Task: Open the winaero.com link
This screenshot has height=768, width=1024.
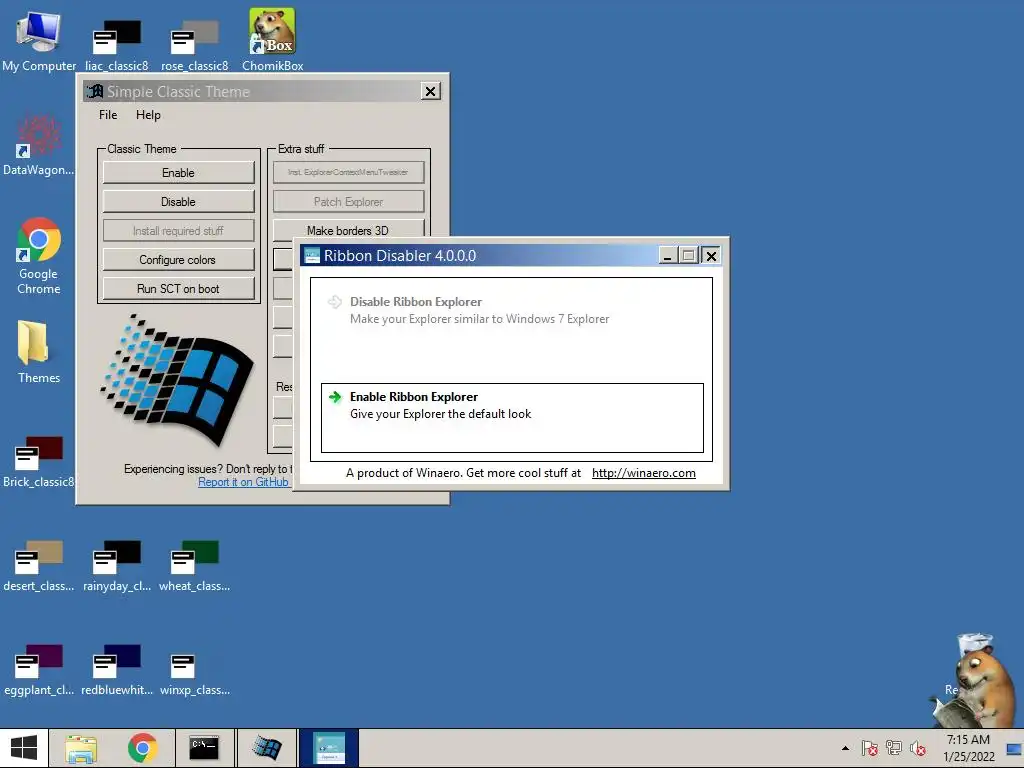Action: pyautogui.click(x=643, y=473)
